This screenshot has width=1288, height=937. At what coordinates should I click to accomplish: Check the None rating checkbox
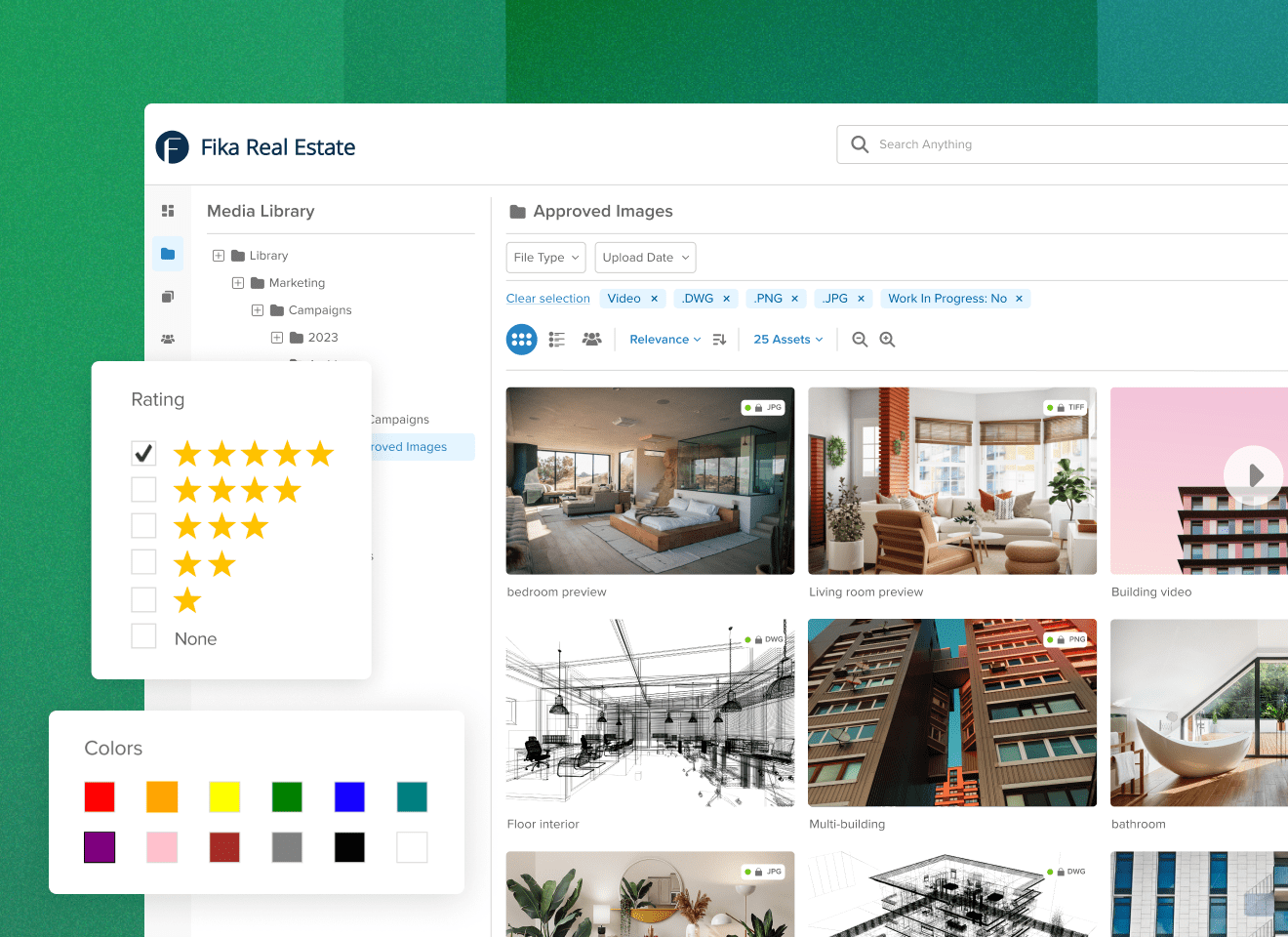(x=143, y=636)
